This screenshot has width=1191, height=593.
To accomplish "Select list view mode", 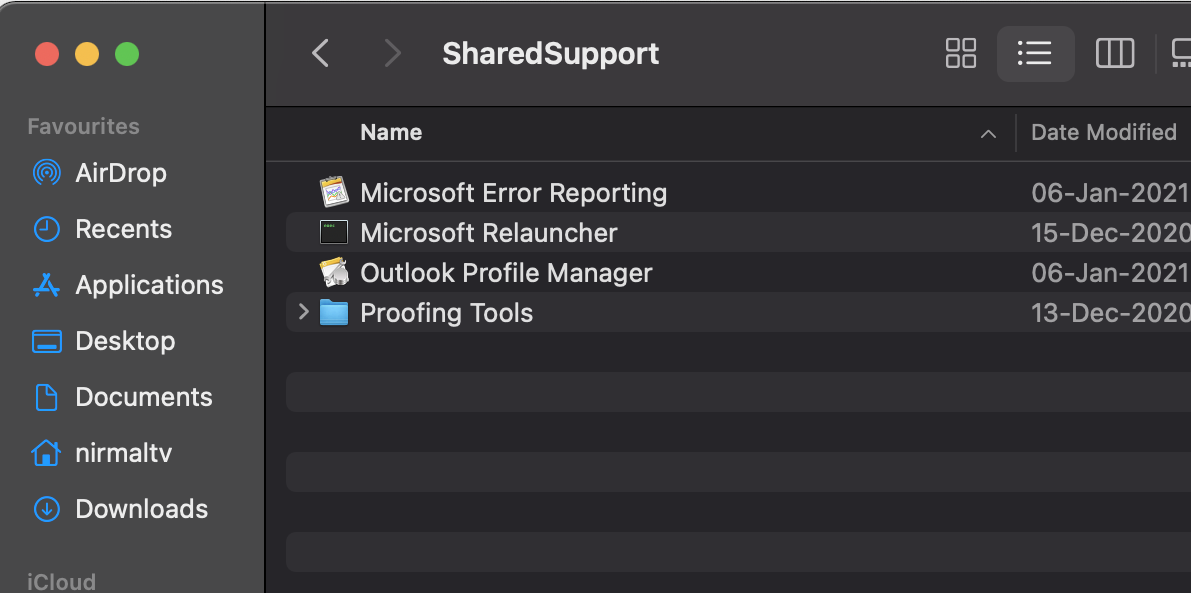I will pos(1035,53).
